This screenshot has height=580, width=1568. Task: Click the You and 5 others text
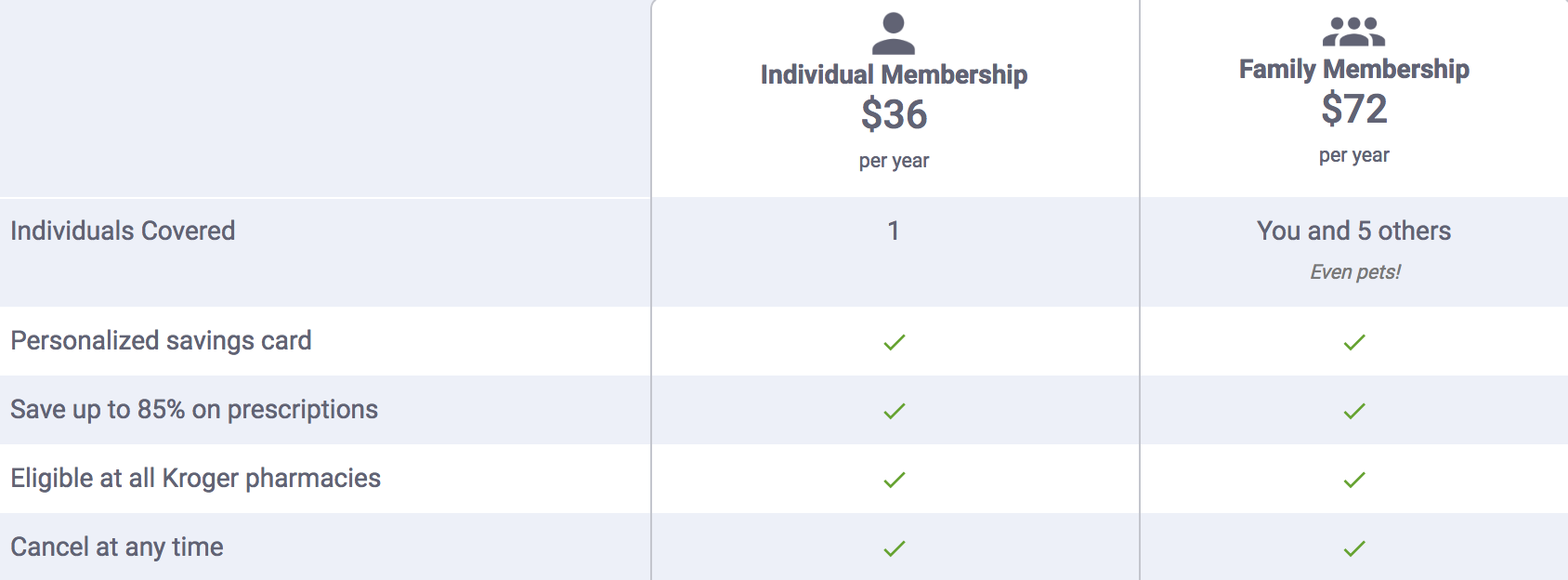(x=1353, y=231)
